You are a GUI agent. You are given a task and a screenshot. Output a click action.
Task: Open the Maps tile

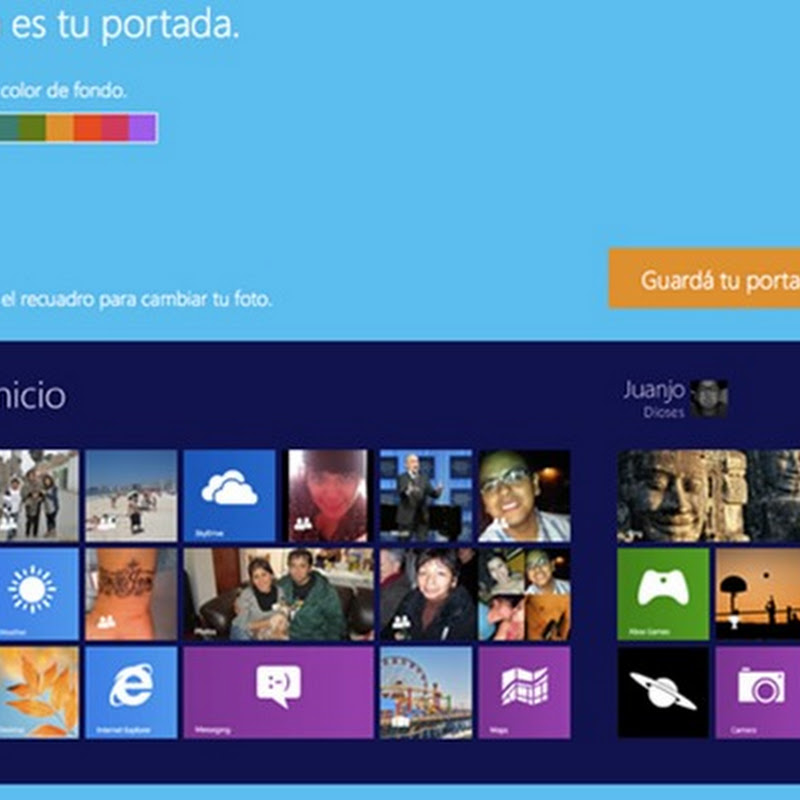[524, 692]
